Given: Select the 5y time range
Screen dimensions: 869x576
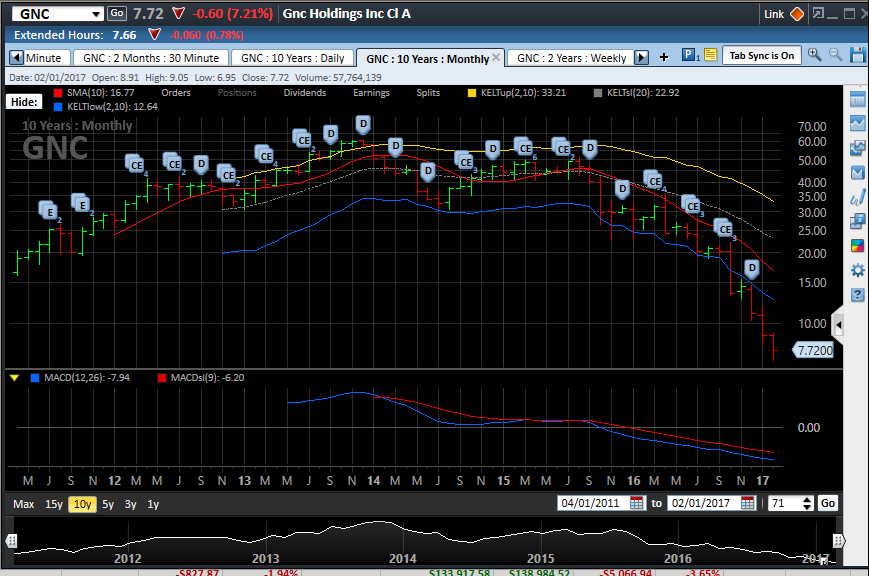Looking at the screenshot, I should [x=108, y=504].
